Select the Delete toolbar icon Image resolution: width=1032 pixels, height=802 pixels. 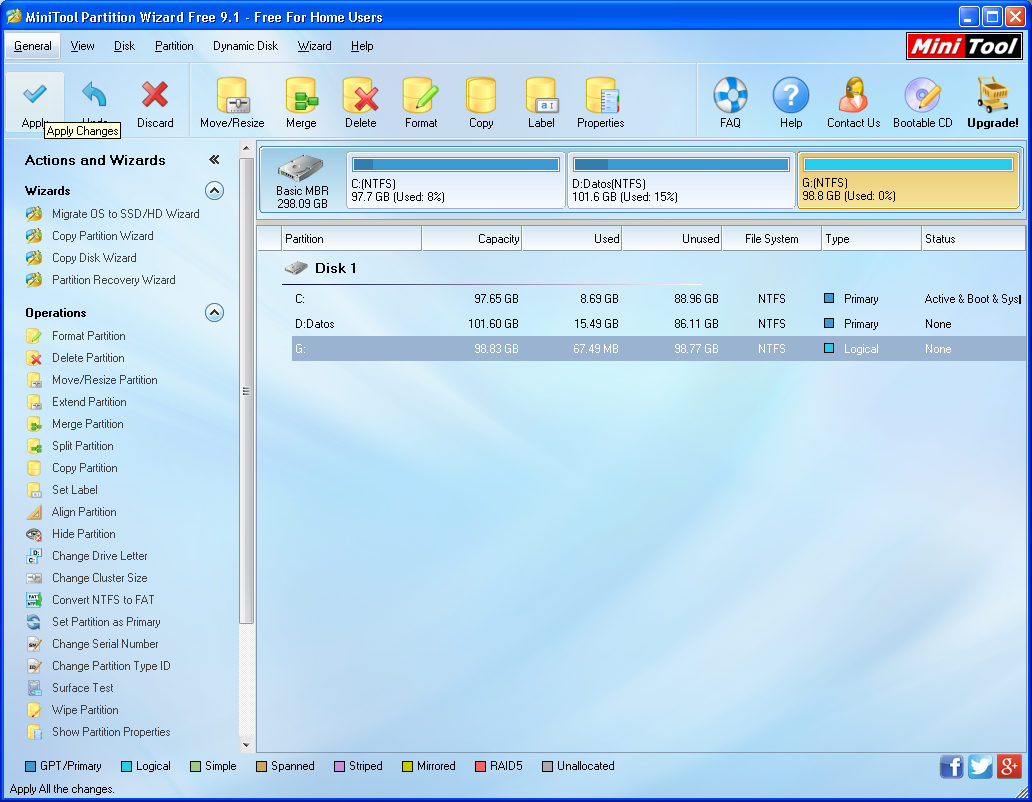coord(360,100)
